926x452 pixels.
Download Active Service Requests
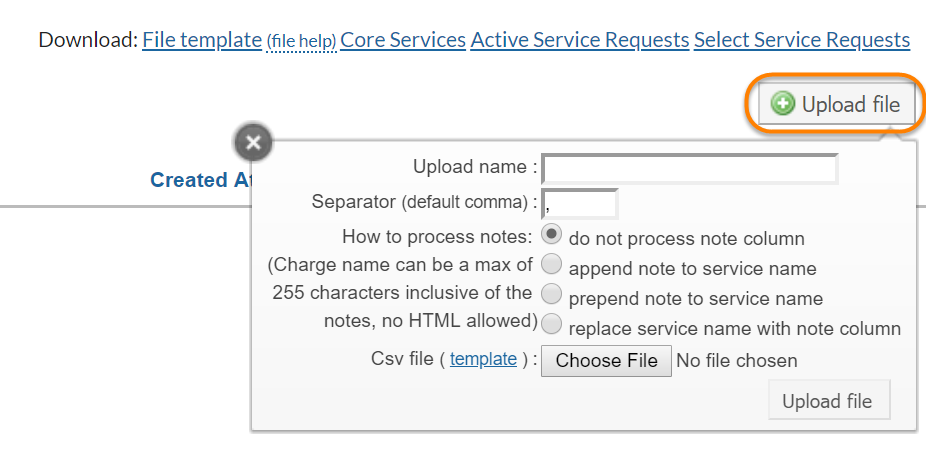tap(580, 40)
